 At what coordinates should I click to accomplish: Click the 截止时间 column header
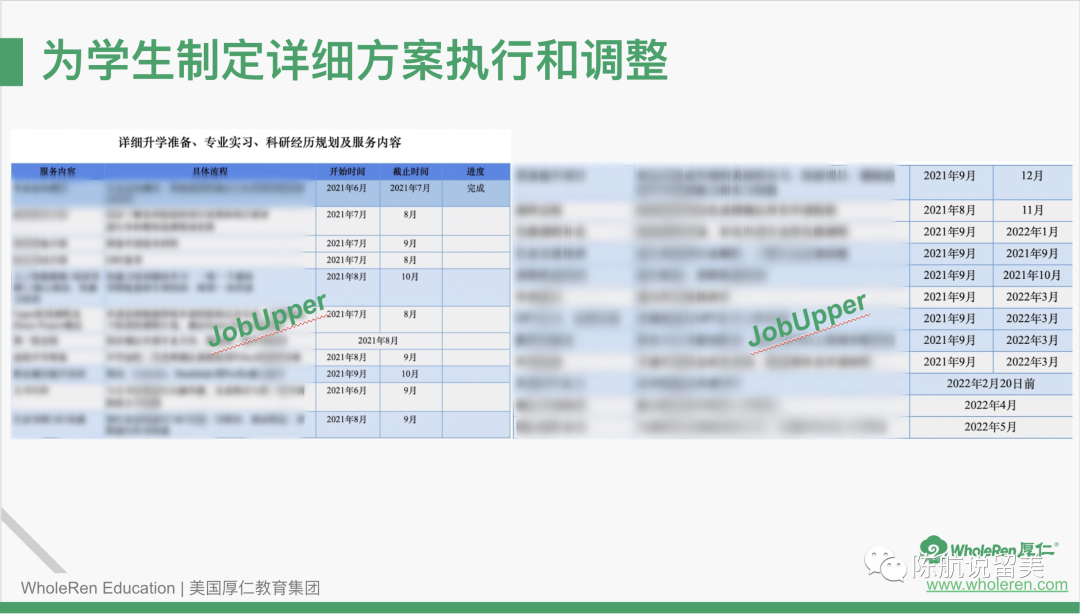410,171
